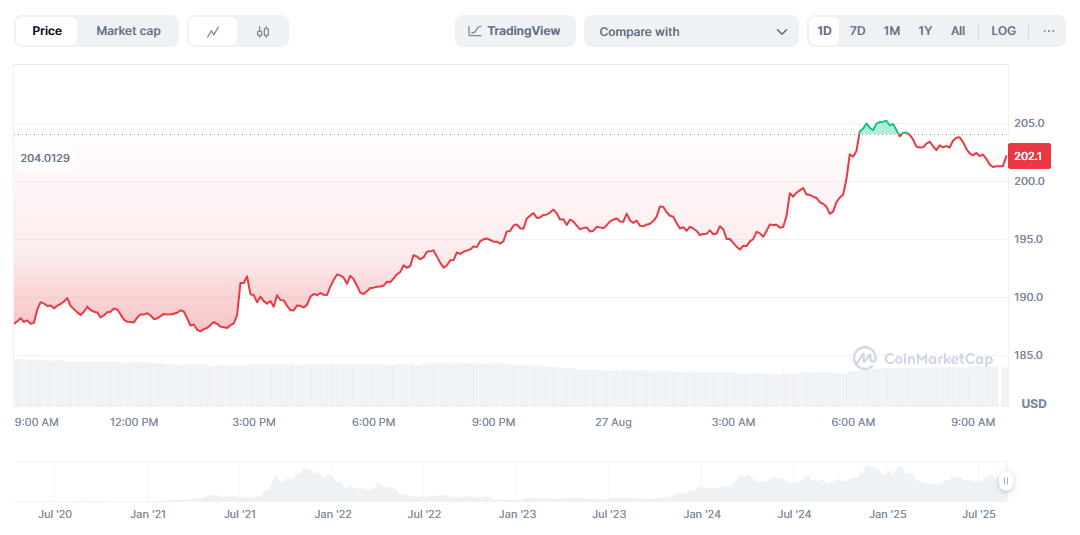Select the All time range

click(x=957, y=31)
